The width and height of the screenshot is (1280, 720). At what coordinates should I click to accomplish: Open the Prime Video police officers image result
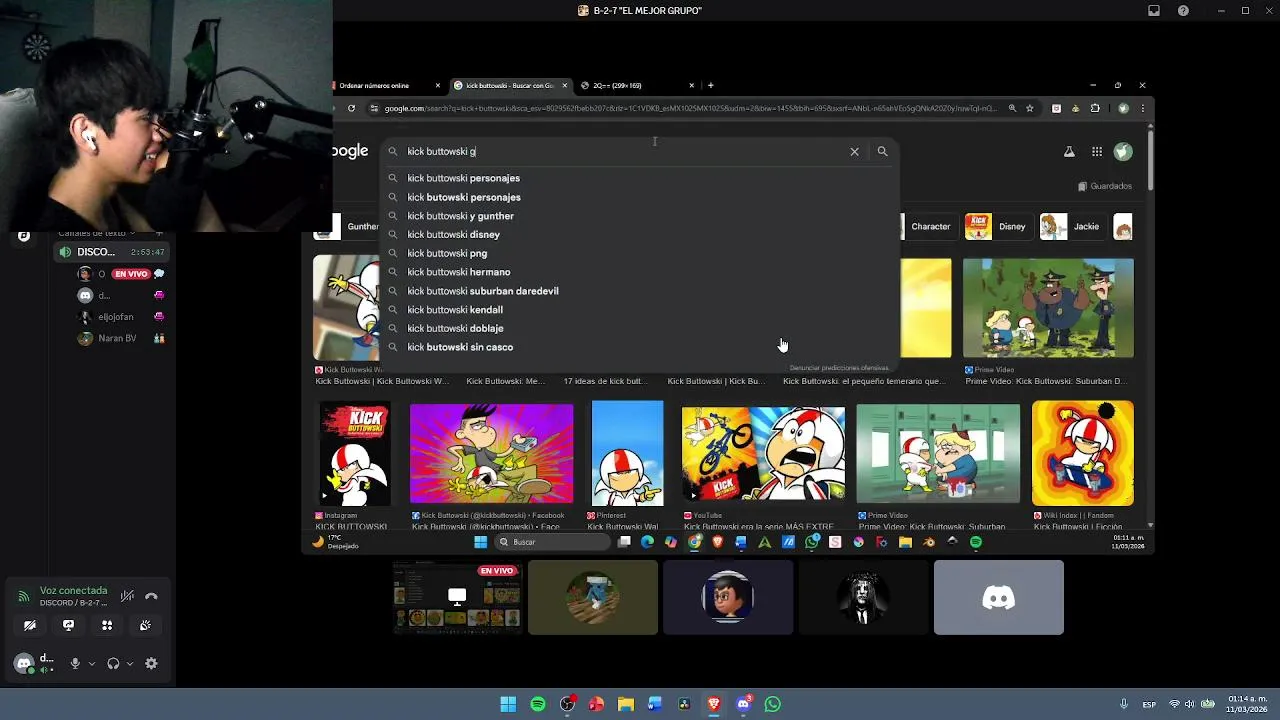click(1048, 308)
